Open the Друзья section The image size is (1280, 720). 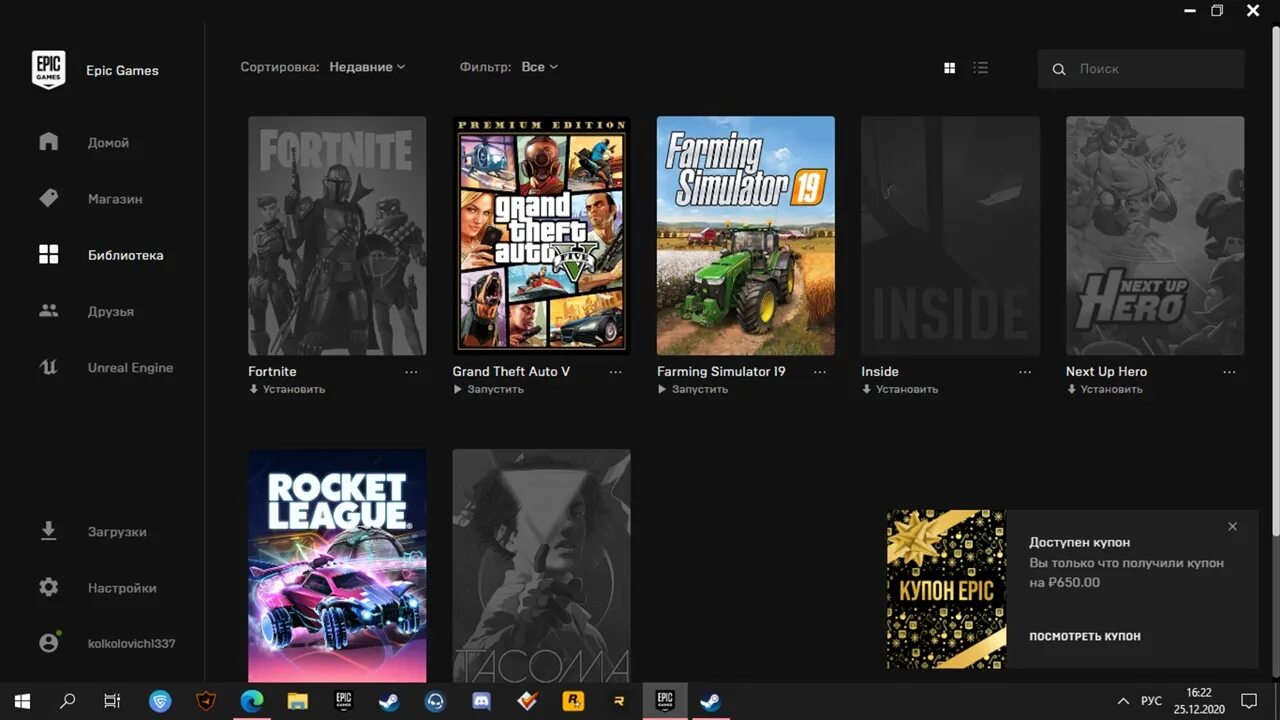(110, 311)
